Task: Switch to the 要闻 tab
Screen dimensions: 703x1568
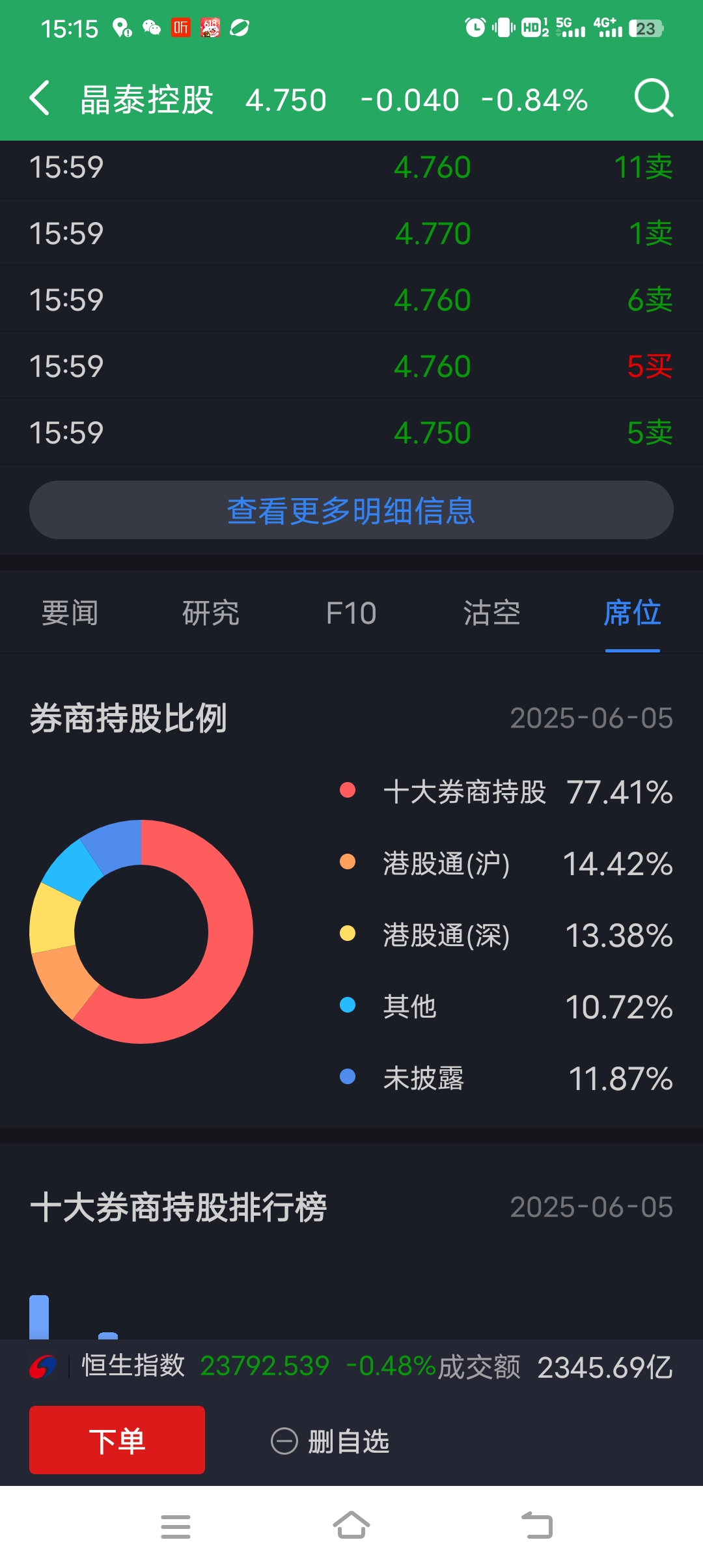Action: (x=70, y=613)
